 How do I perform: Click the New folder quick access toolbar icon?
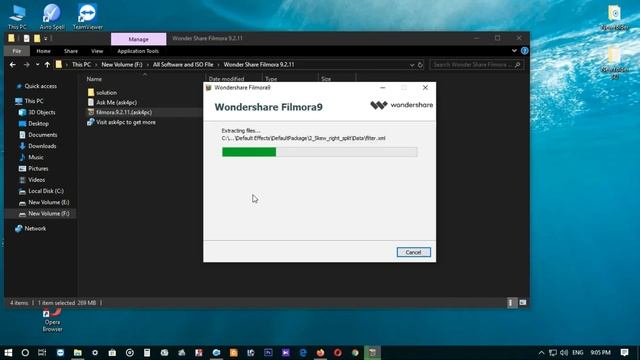[37, 38]
